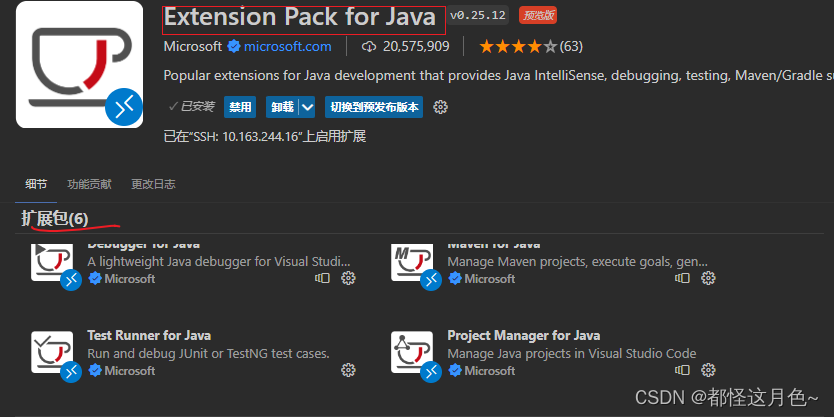
Task: Click the Test Runner for Java icon
Action: pos(52,352)
